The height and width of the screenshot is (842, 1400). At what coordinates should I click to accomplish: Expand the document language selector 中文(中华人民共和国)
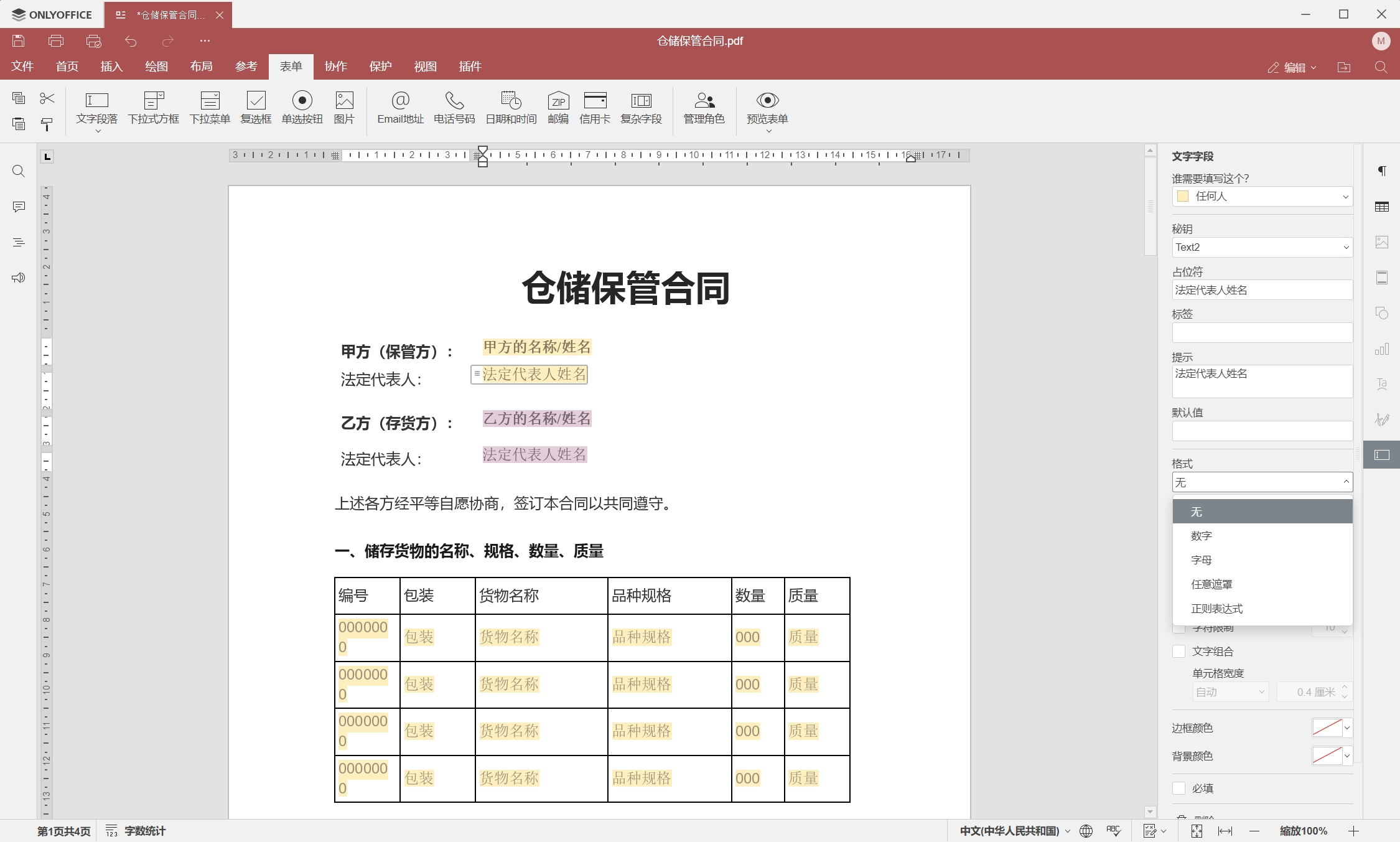click(1014, 831)
